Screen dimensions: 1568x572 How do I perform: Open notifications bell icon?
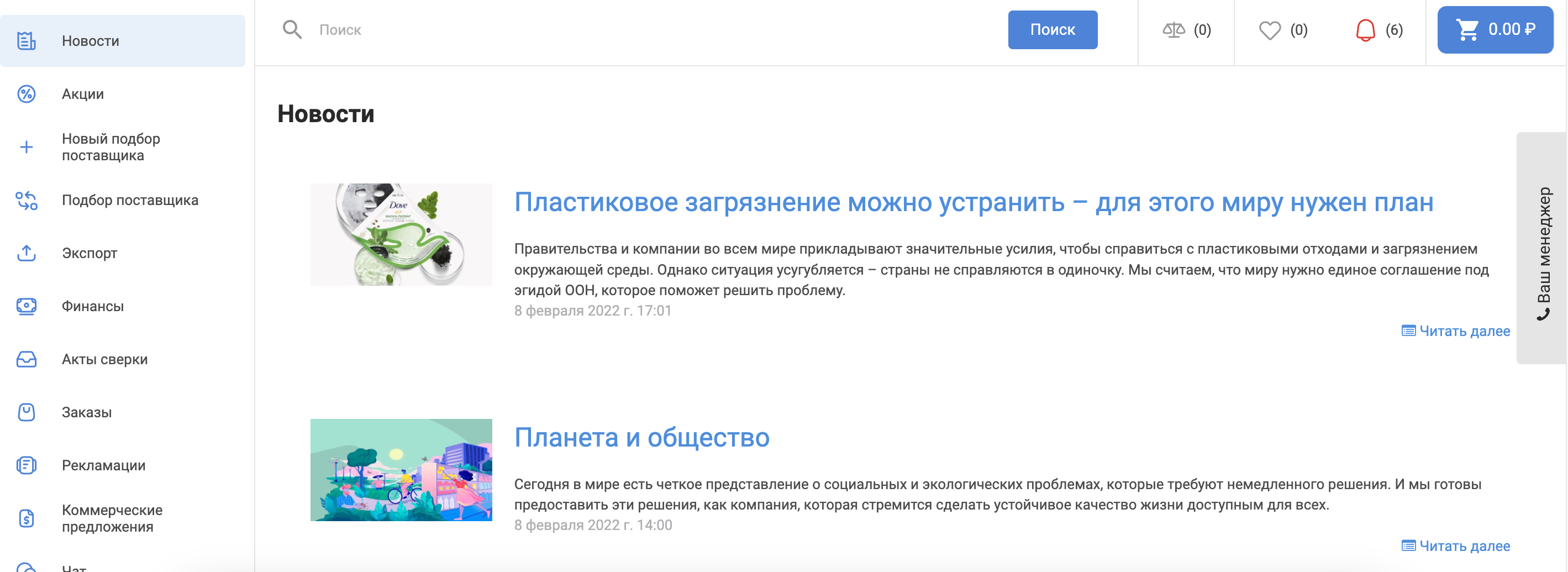[x=1365, y=30]
